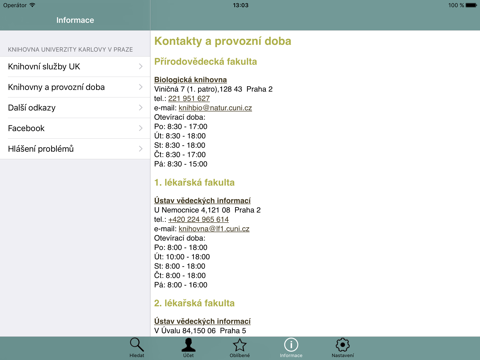480x360 pixels.
Task: Open Ústav vědeckých informací under 1. lékařská fakulta
Action: coord(202,201)
